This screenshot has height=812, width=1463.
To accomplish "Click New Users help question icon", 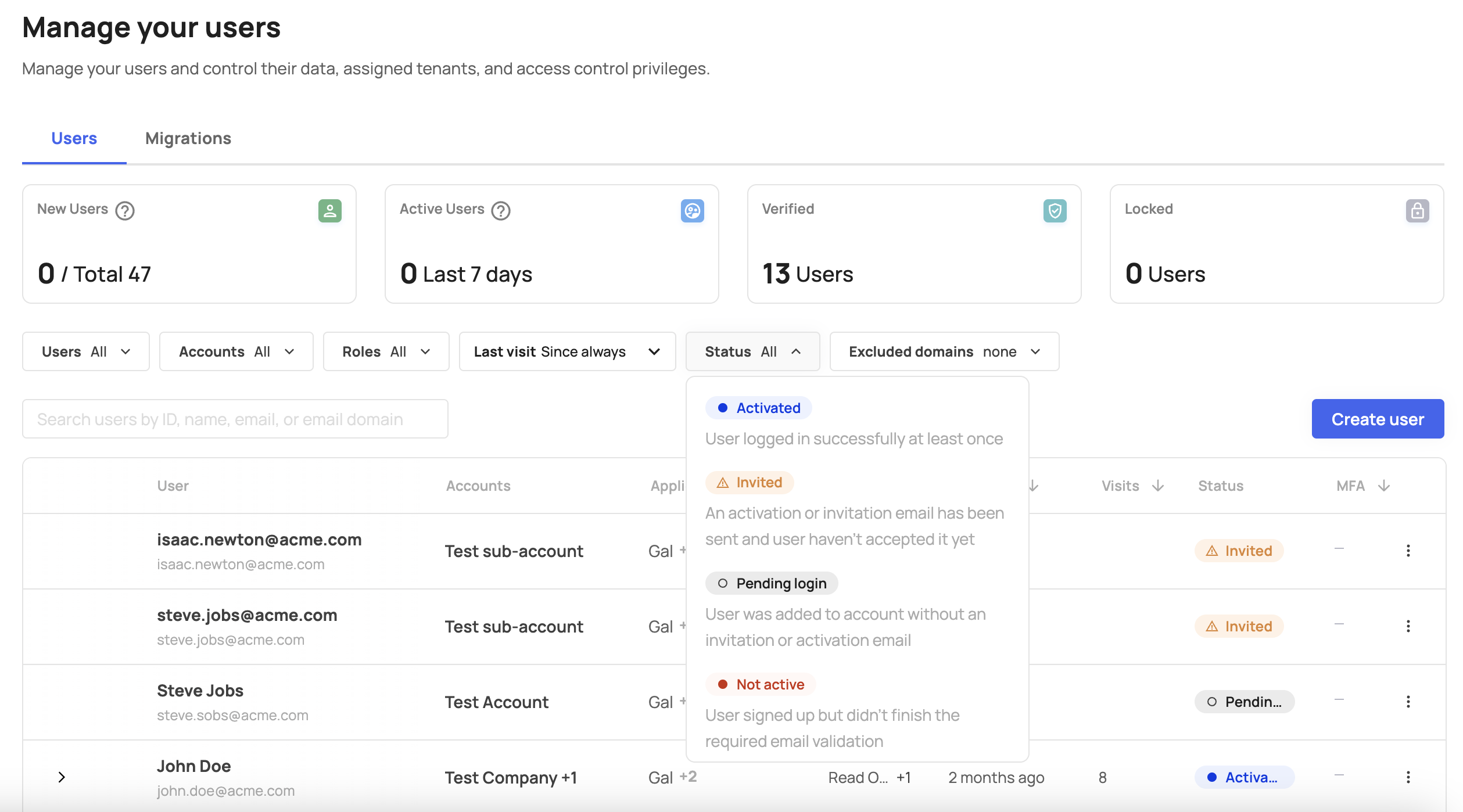I will [125, 210].
